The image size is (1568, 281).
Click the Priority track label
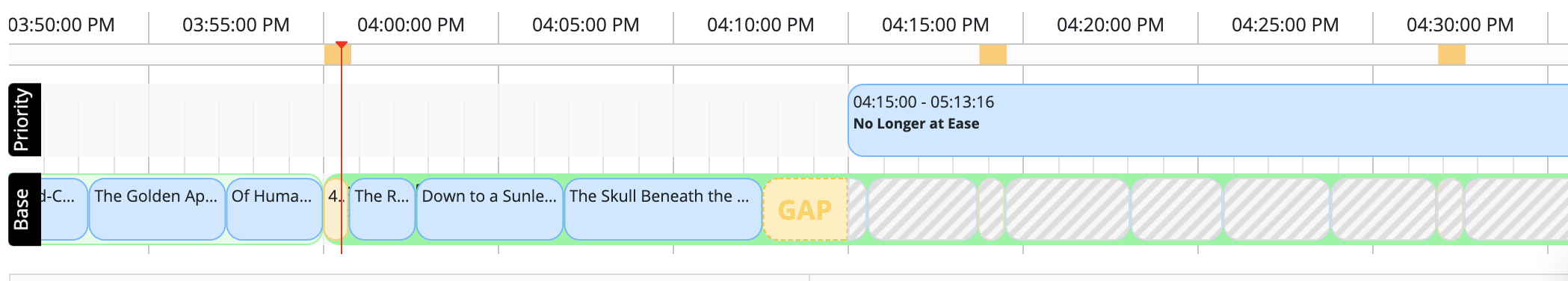point(24,120)
